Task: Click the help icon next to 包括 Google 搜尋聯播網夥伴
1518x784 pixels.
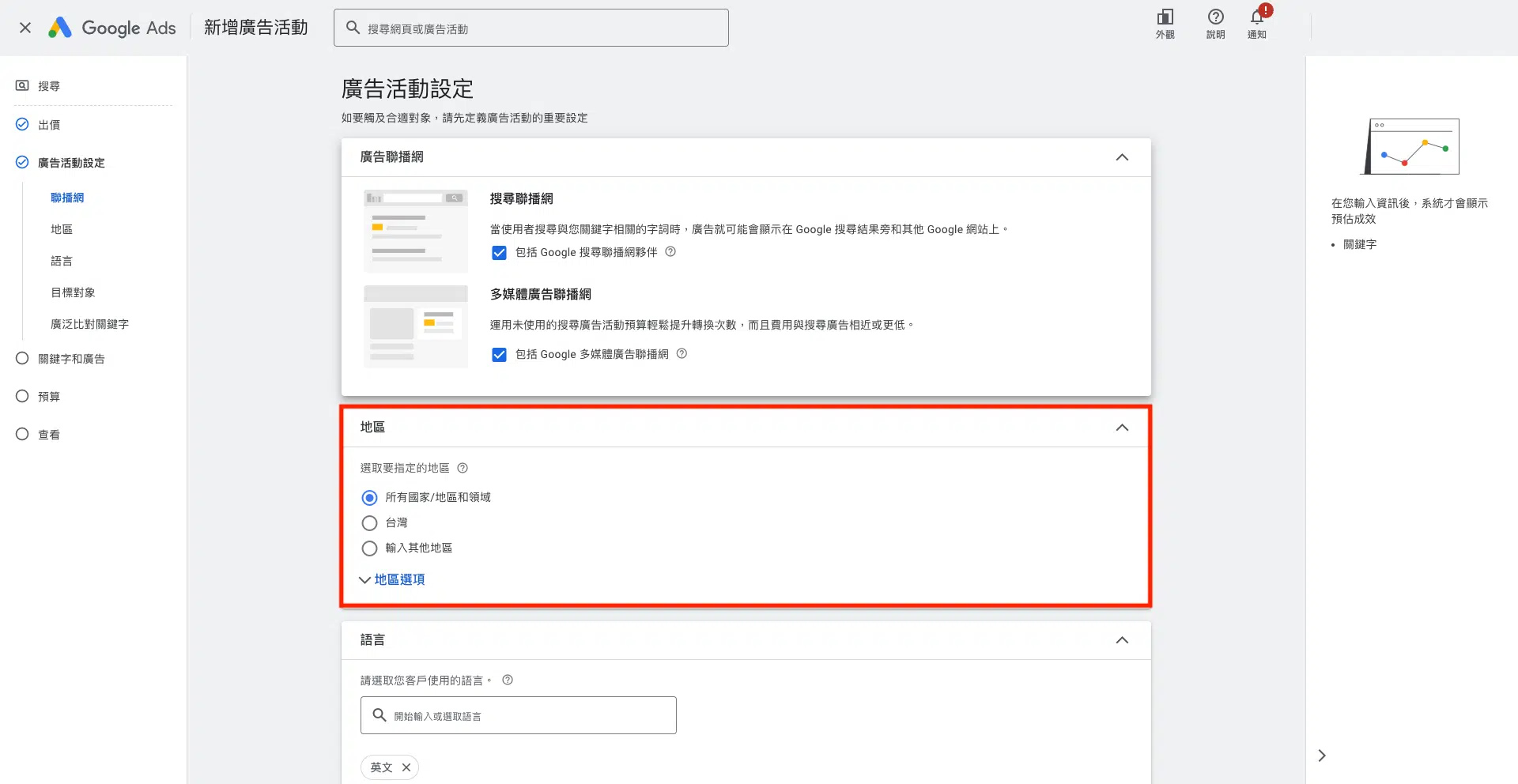Action: point(670,251)
